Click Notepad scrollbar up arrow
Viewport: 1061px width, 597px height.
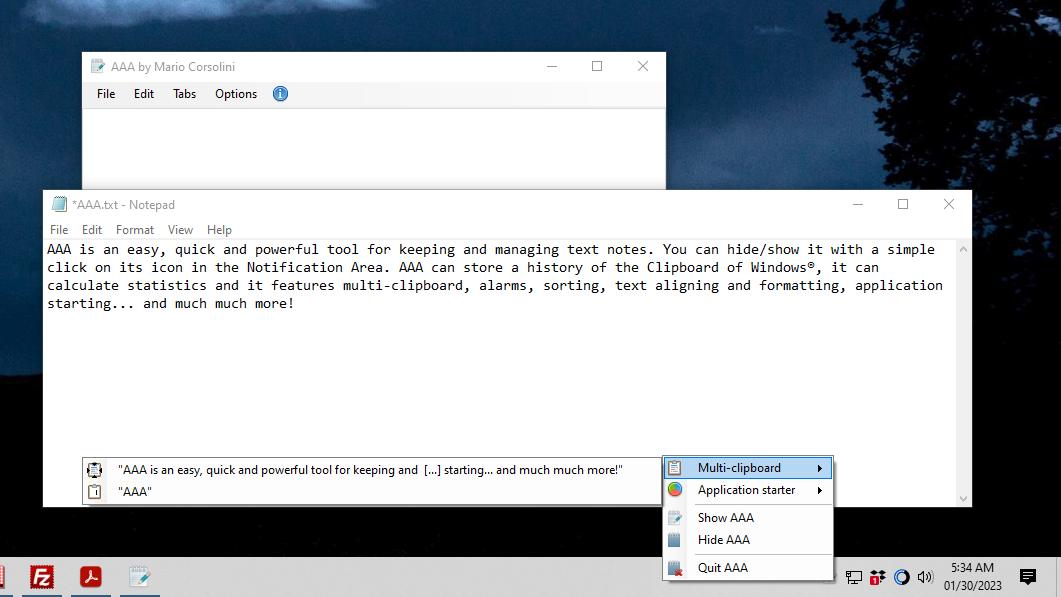(964, 250)
